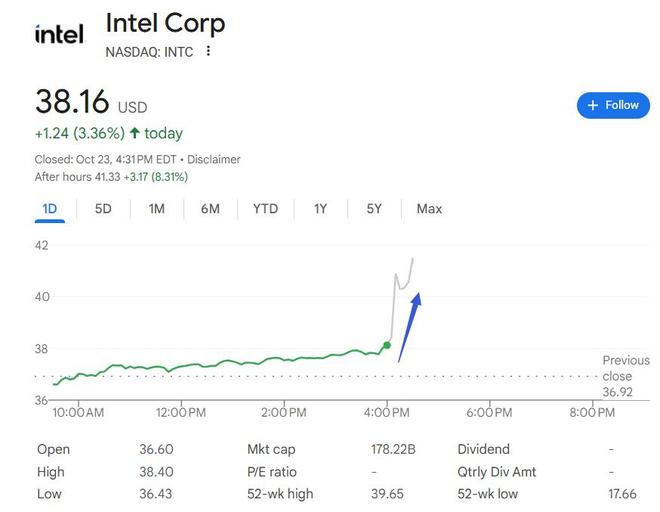This screenshot has width=660, height=512.
Task: Click the Intel logo icon
Action: point(59,34)
